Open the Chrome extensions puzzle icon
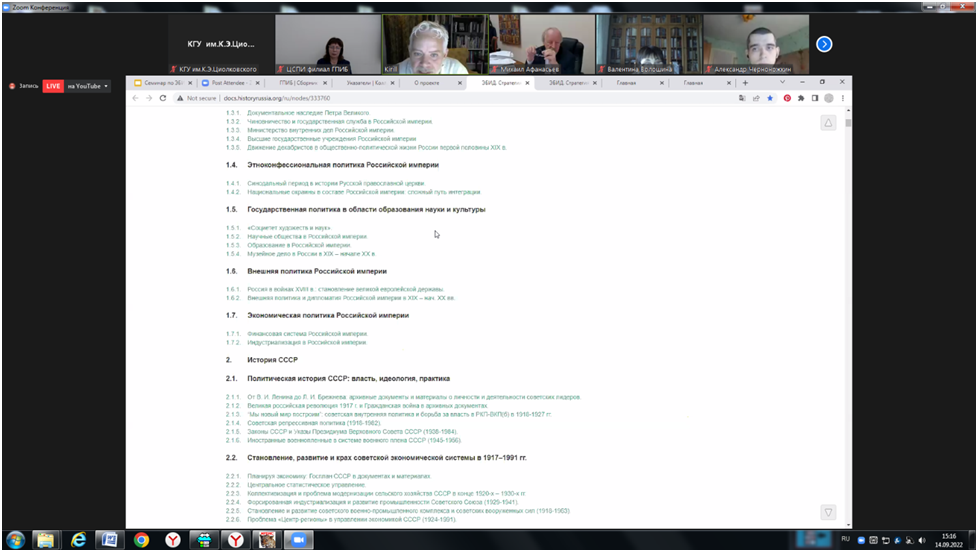This screenshot has width=978, height=552. point(801,98)
